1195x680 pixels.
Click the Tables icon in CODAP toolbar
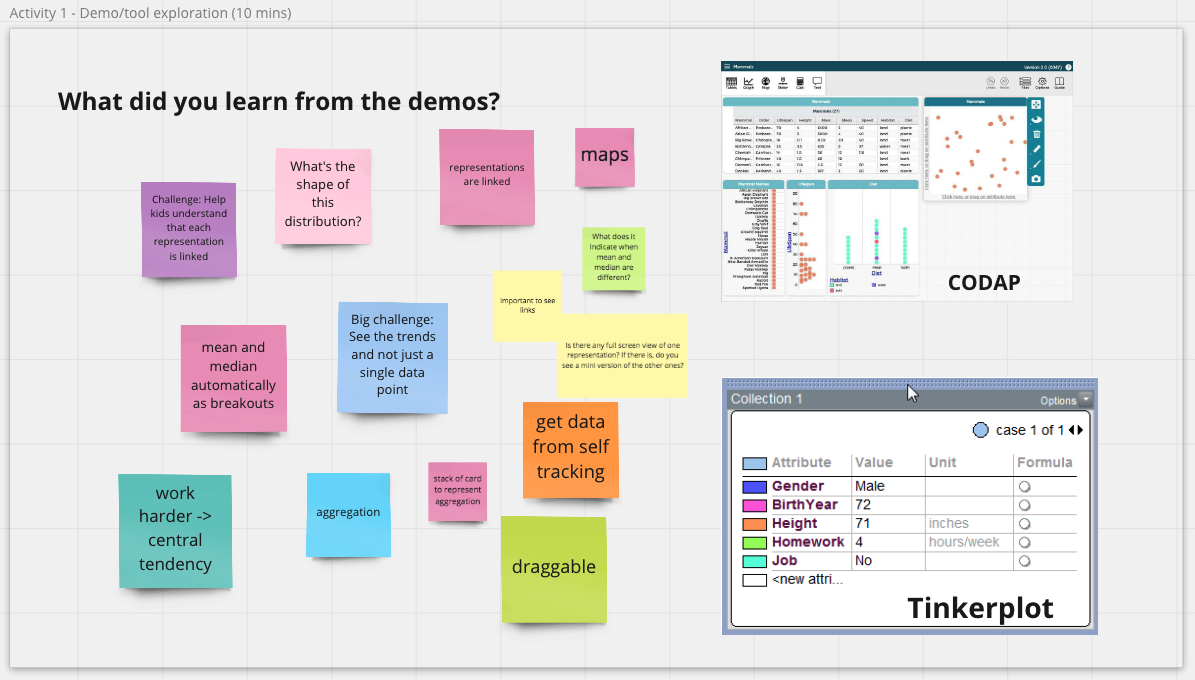click(x=730, y=84)
